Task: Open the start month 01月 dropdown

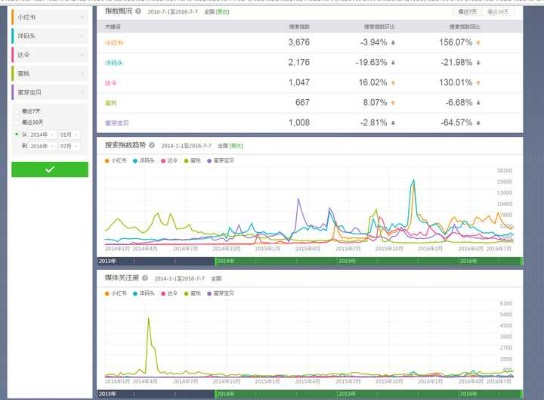Action: tap(69, 135)
